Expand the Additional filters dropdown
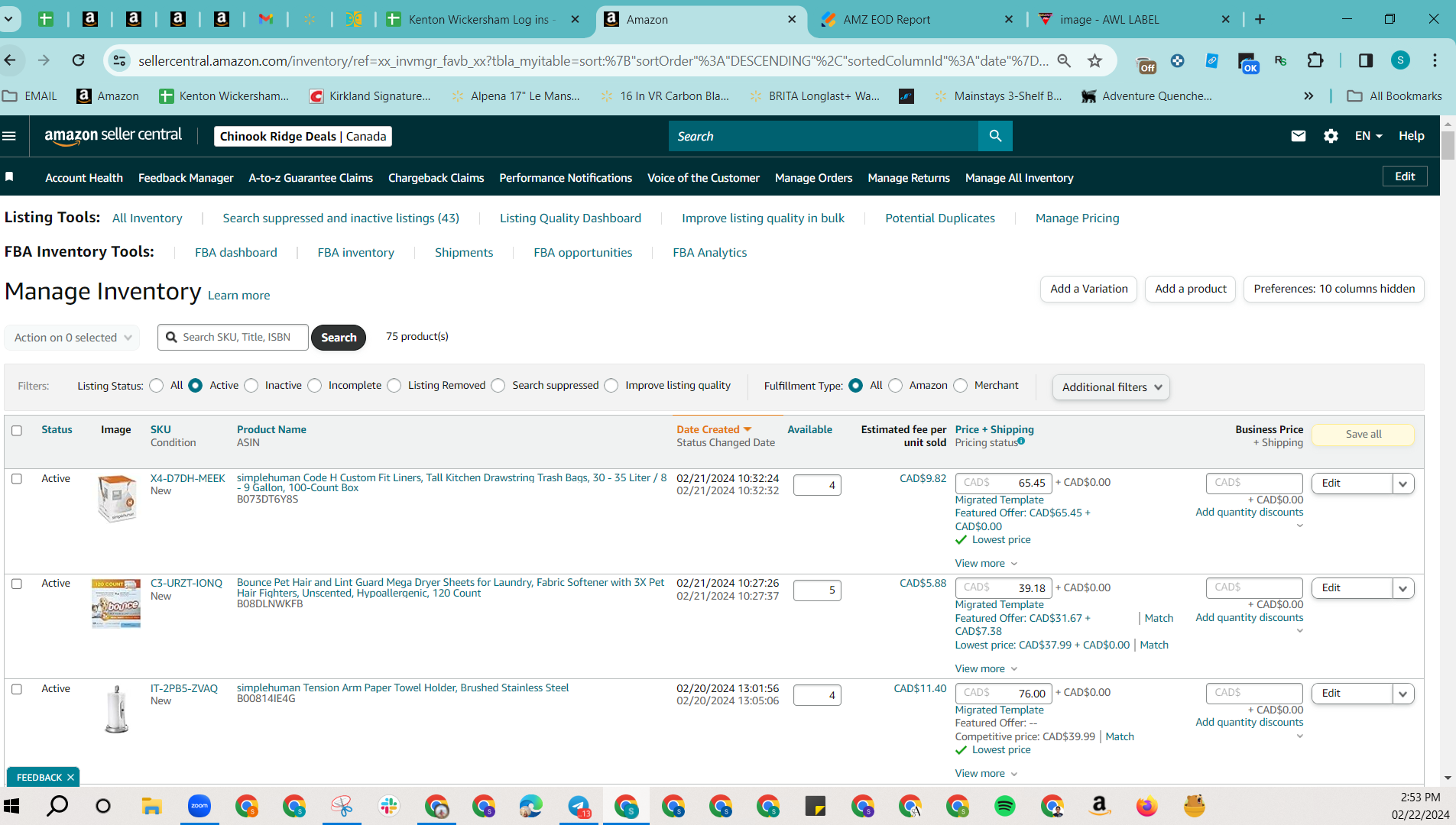This screenshot has width=1456, height=825. 1111,387
